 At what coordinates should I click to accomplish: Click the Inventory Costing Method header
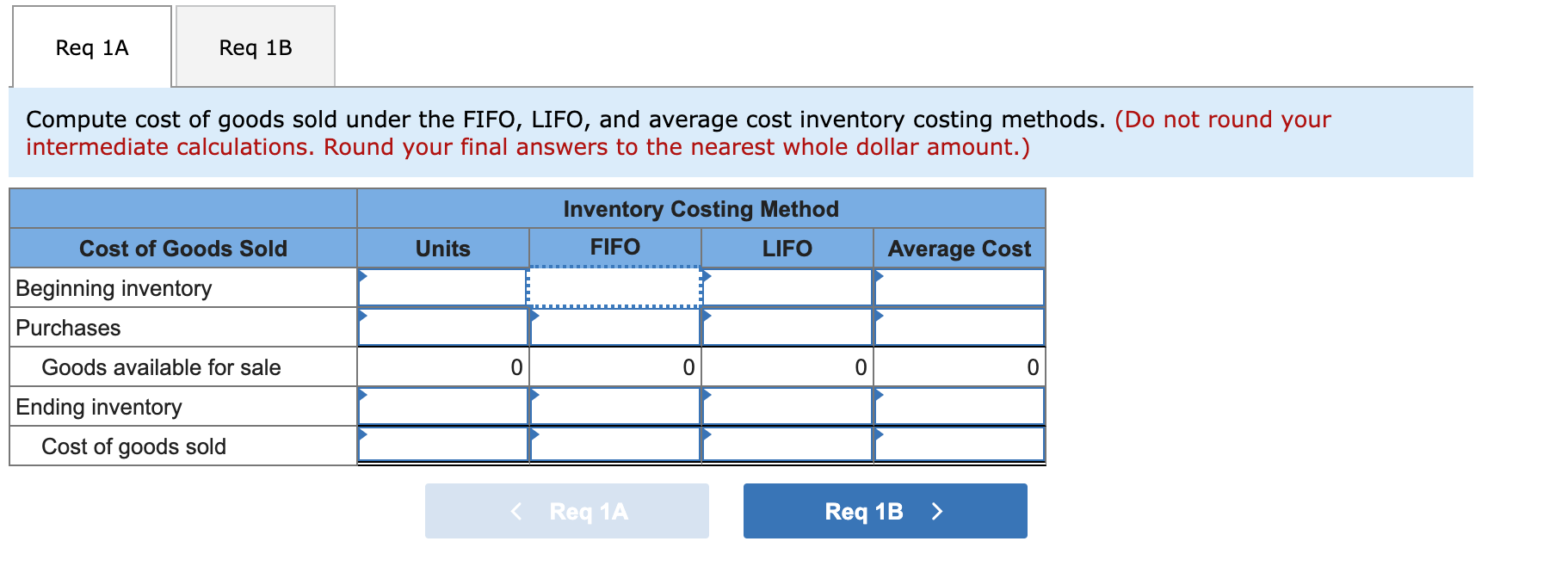(x=701, y=209)
